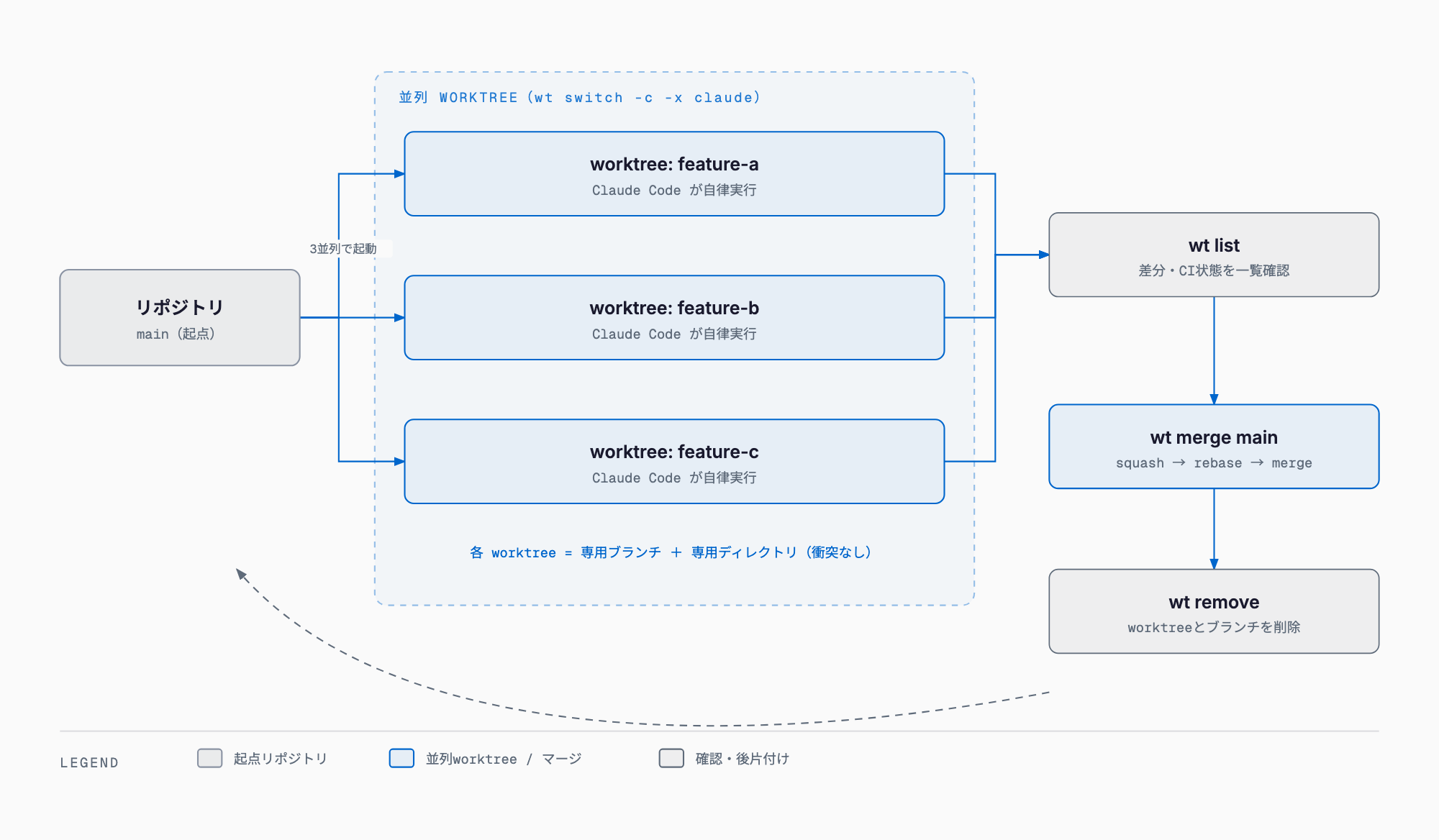This screenshot has height=840, width=1439.
Task: Click the wt remove box
Action: click(1214, 611)
